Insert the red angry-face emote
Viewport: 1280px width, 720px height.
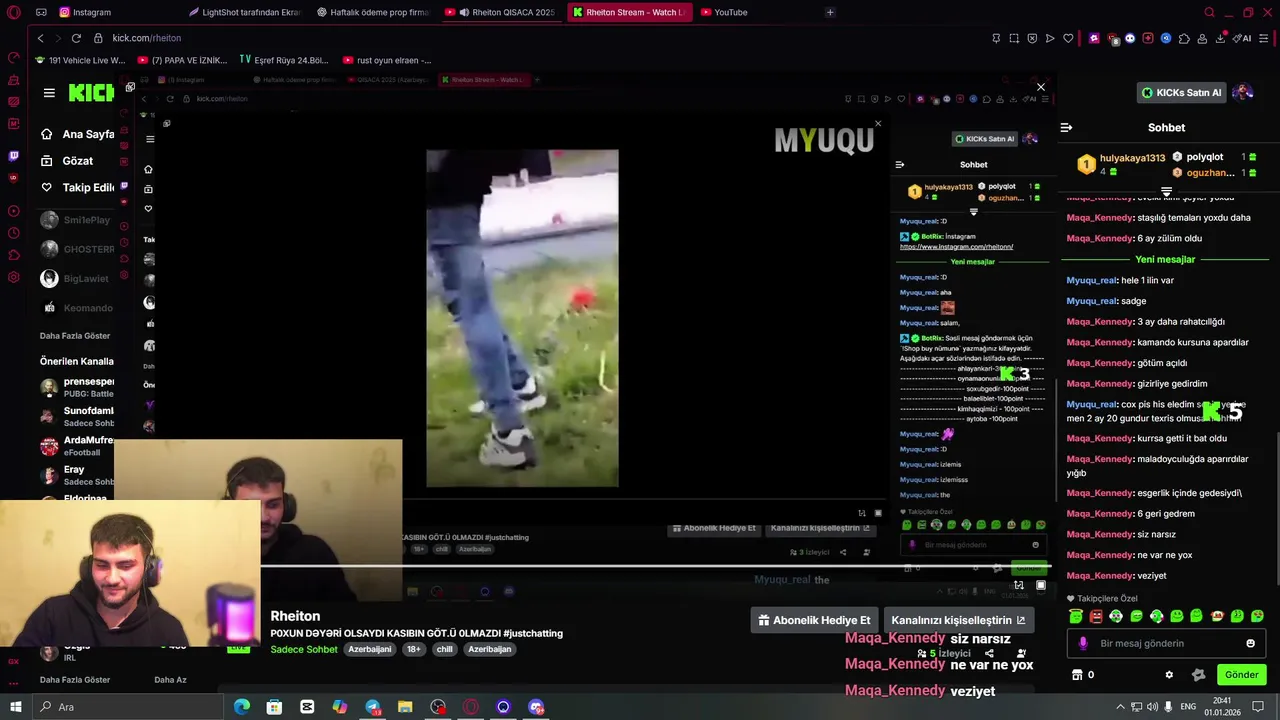pyautogui.click(x=1096, y=616)
